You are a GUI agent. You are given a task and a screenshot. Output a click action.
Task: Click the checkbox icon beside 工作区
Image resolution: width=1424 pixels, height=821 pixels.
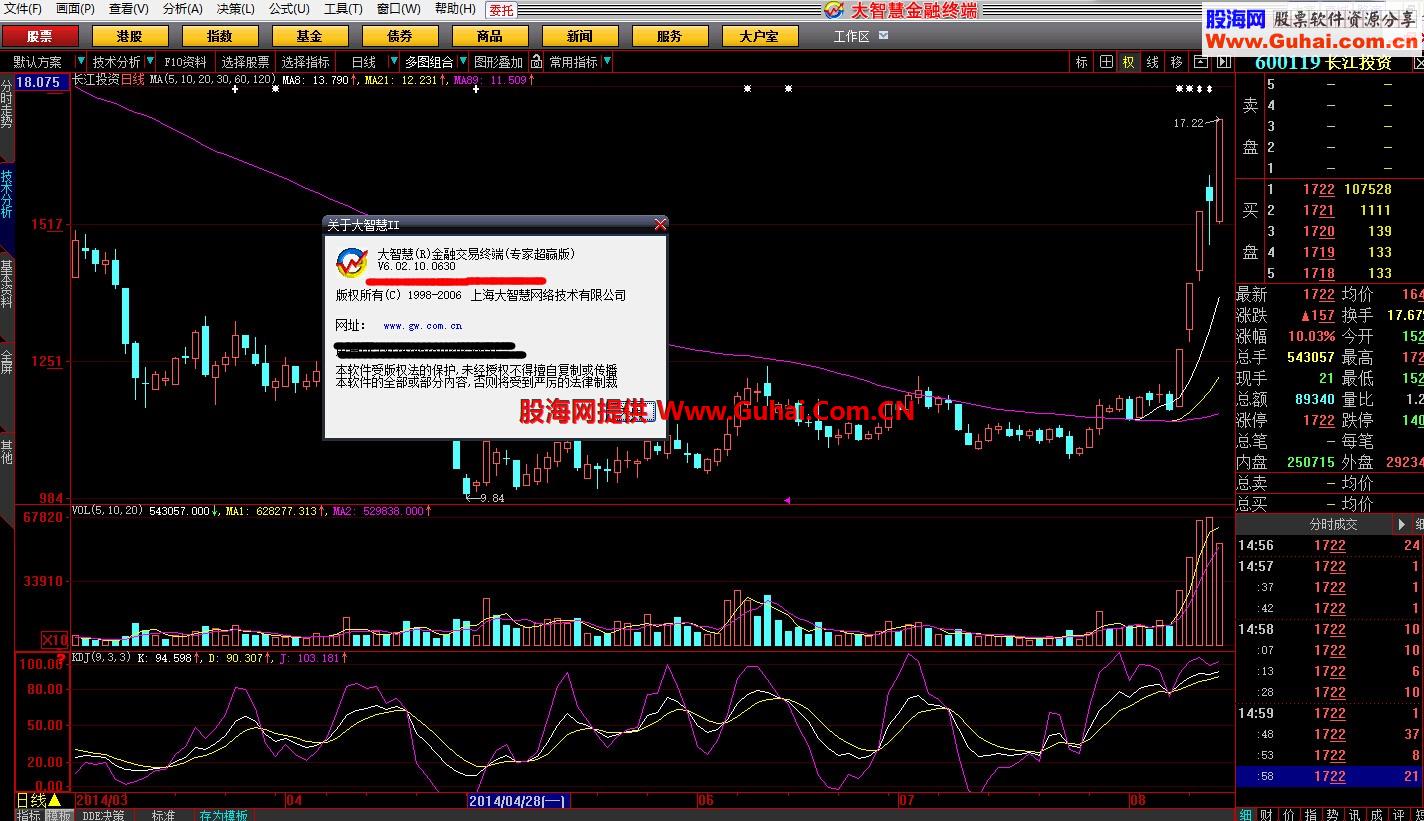pos(883,35)
